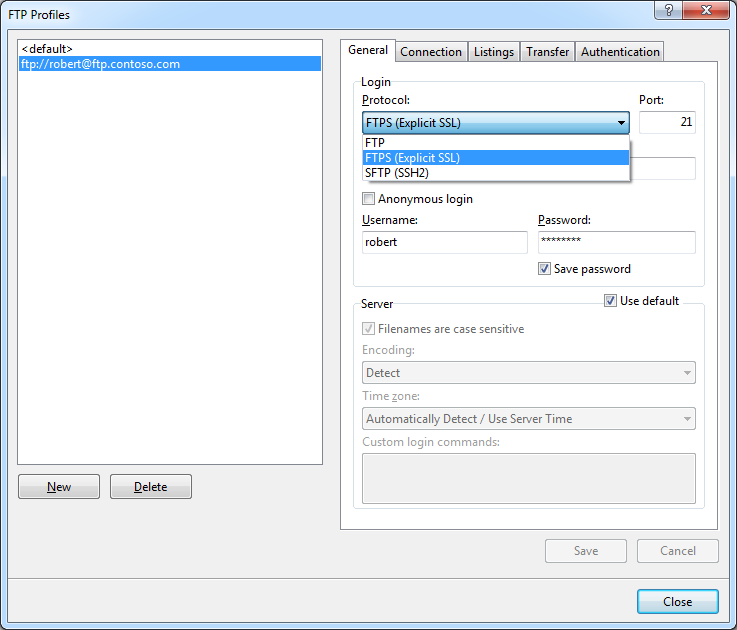737x630 pixels.
Task: Delete the selected FTP profile
Action: point(151,487)
